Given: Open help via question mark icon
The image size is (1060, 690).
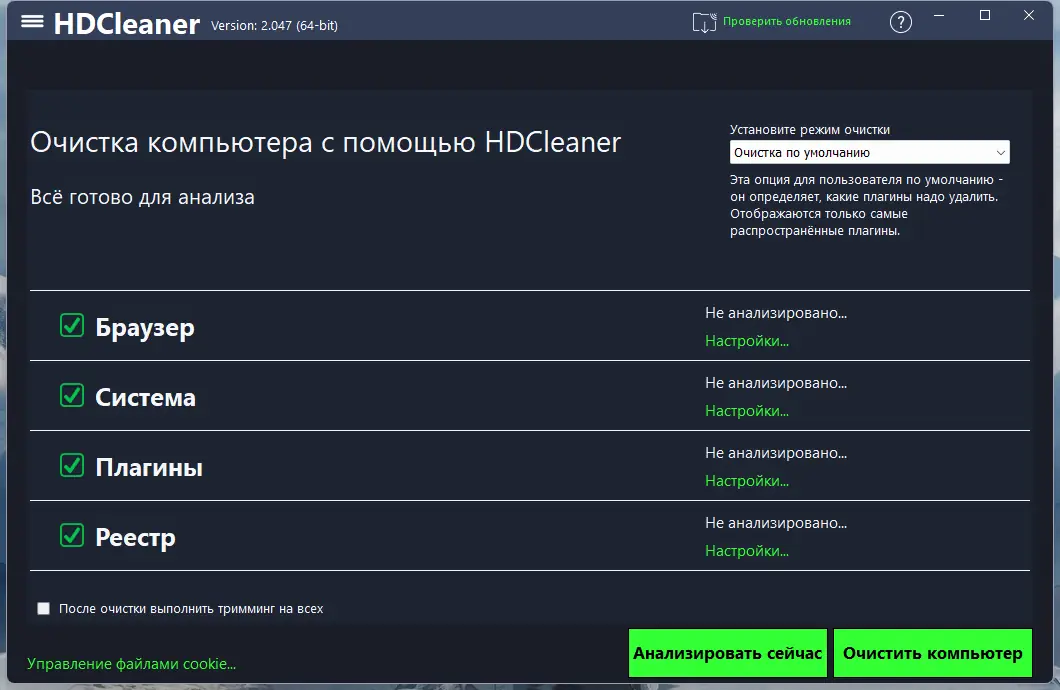Looking at the screenshot, I should coord(900,22).
